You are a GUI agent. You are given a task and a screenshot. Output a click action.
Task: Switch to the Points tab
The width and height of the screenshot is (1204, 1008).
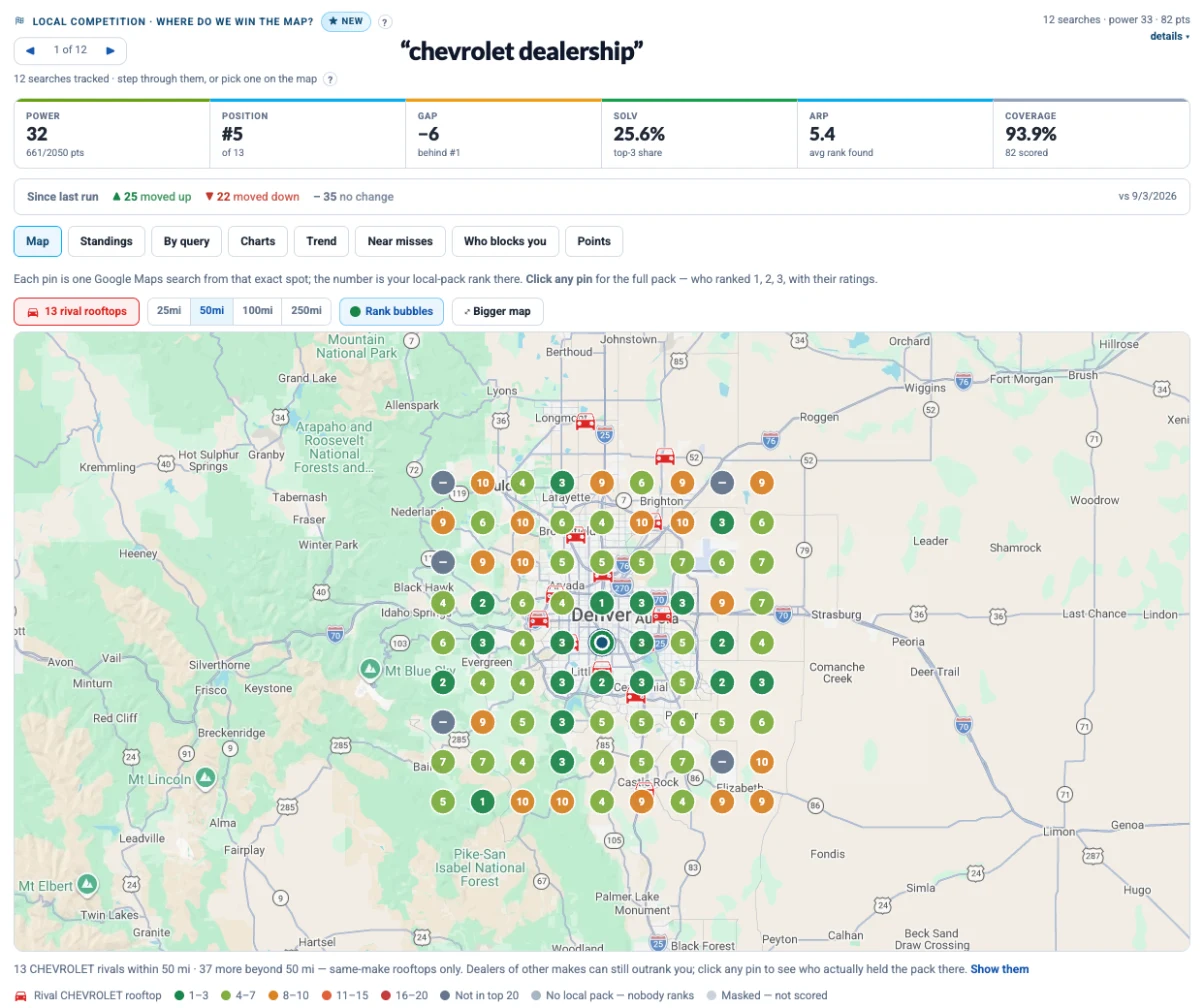594,241
